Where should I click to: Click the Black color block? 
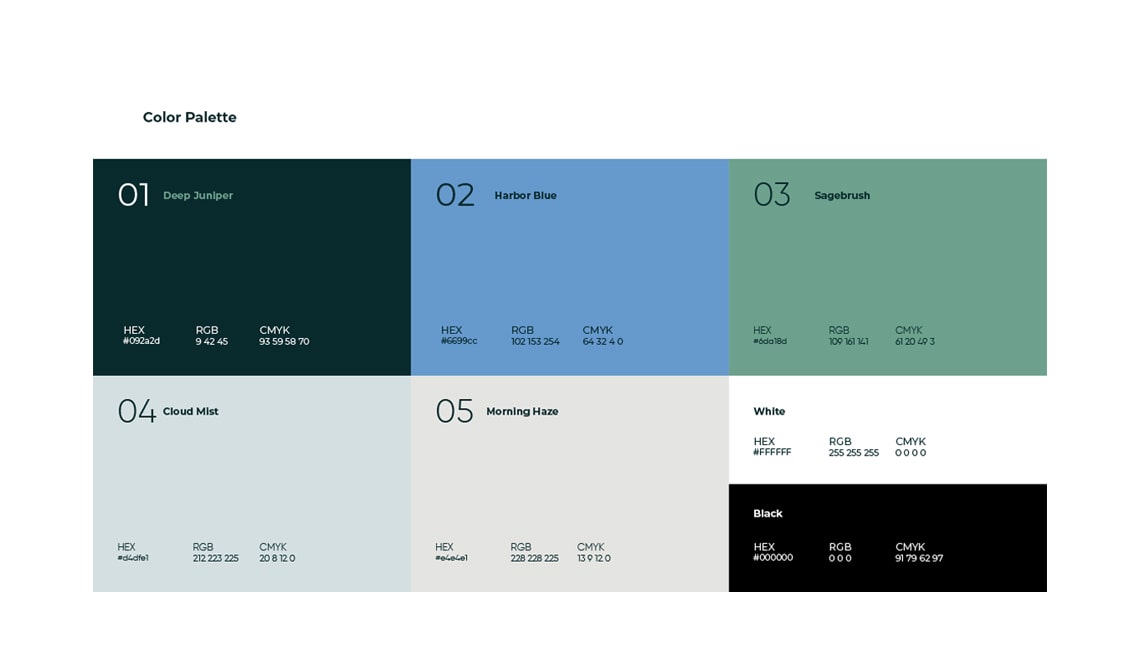coord(888,538)
